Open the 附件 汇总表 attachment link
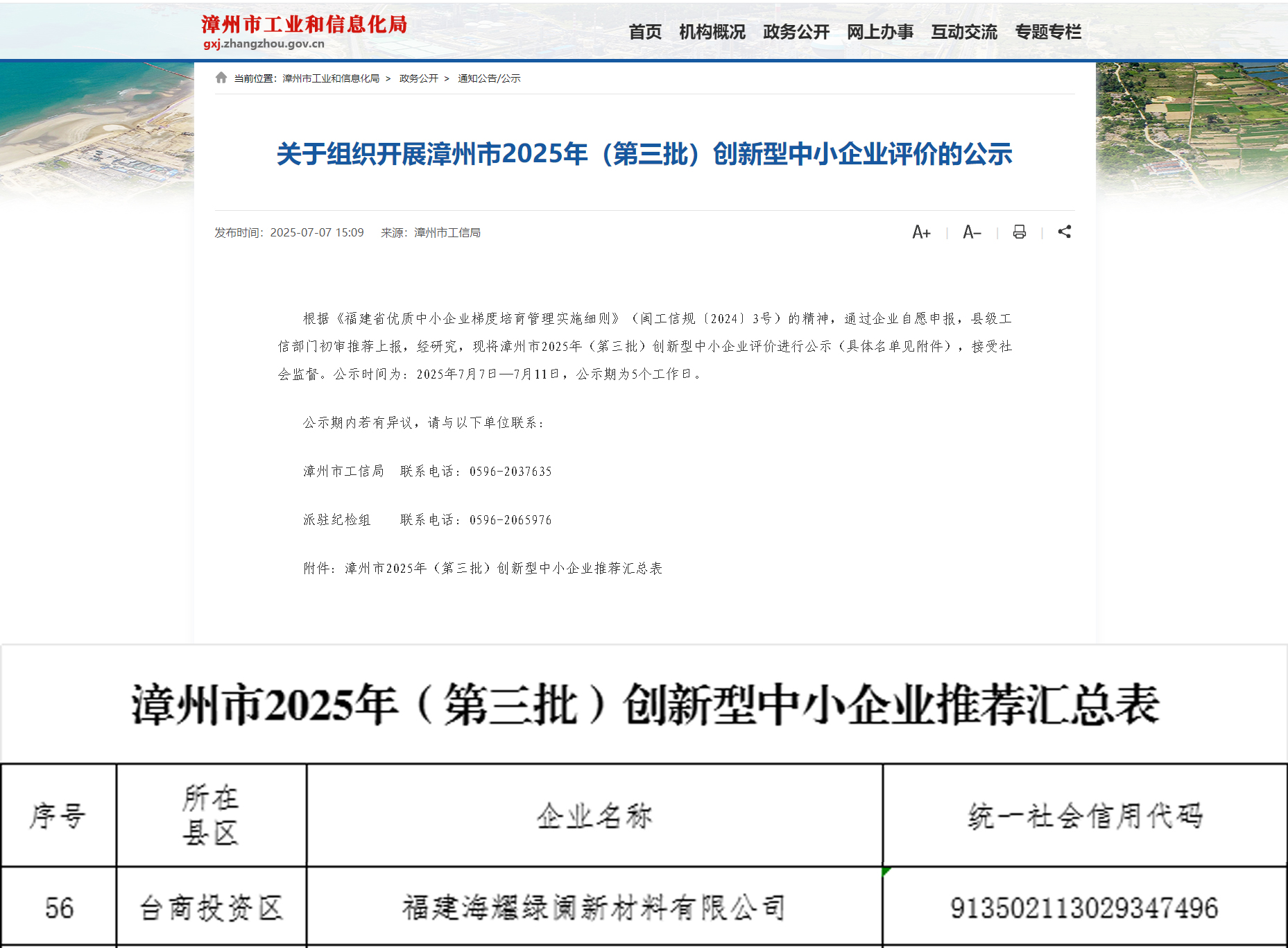 503,569
